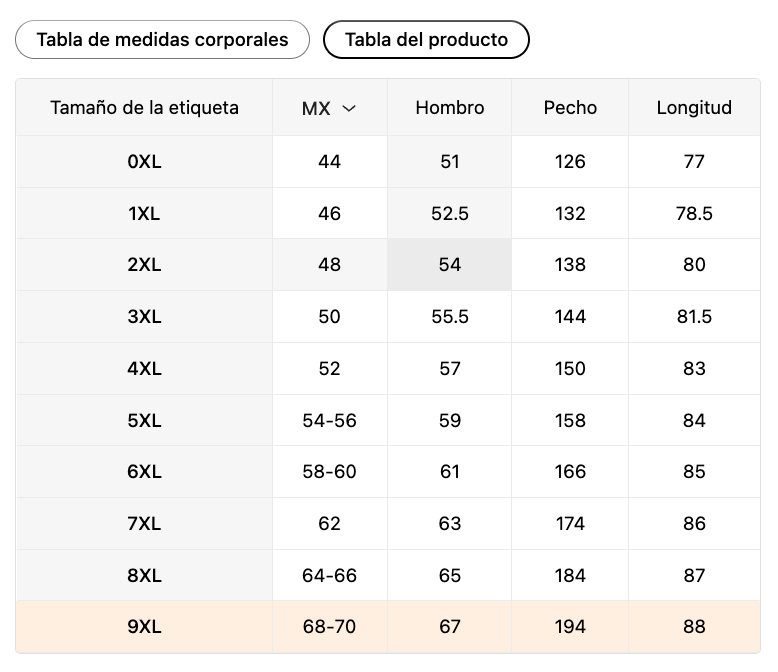The height and width of the screenshot is (672, 778).
Task: Open the MX size system selector
Action: point(329,108)
